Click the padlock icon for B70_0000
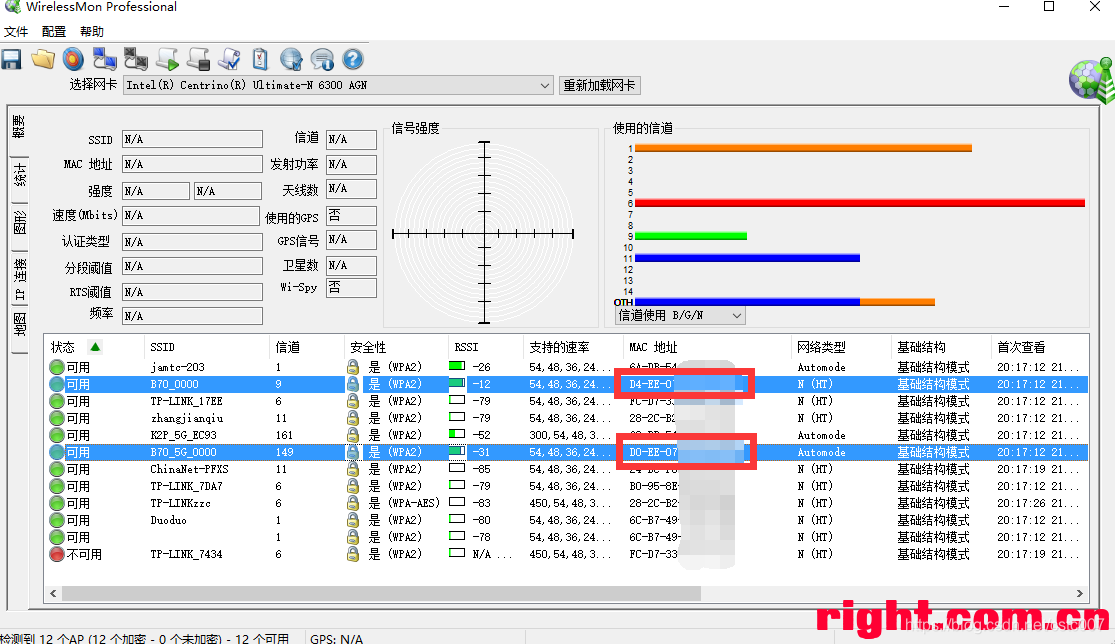Screen dimensions: 1115x644 click(x=353, y=383)
